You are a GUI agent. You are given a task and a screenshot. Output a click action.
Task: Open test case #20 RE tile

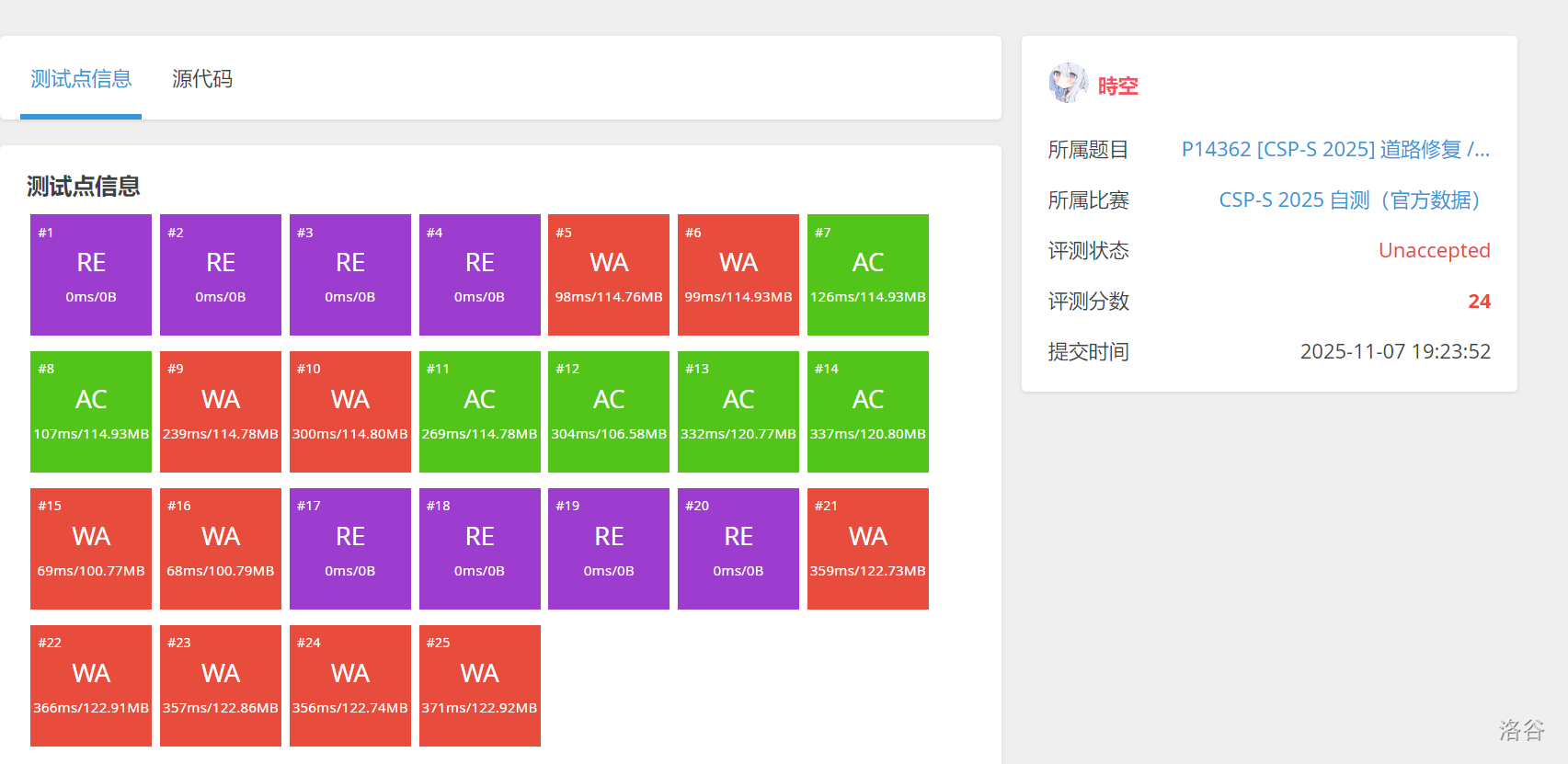[738, 549]
